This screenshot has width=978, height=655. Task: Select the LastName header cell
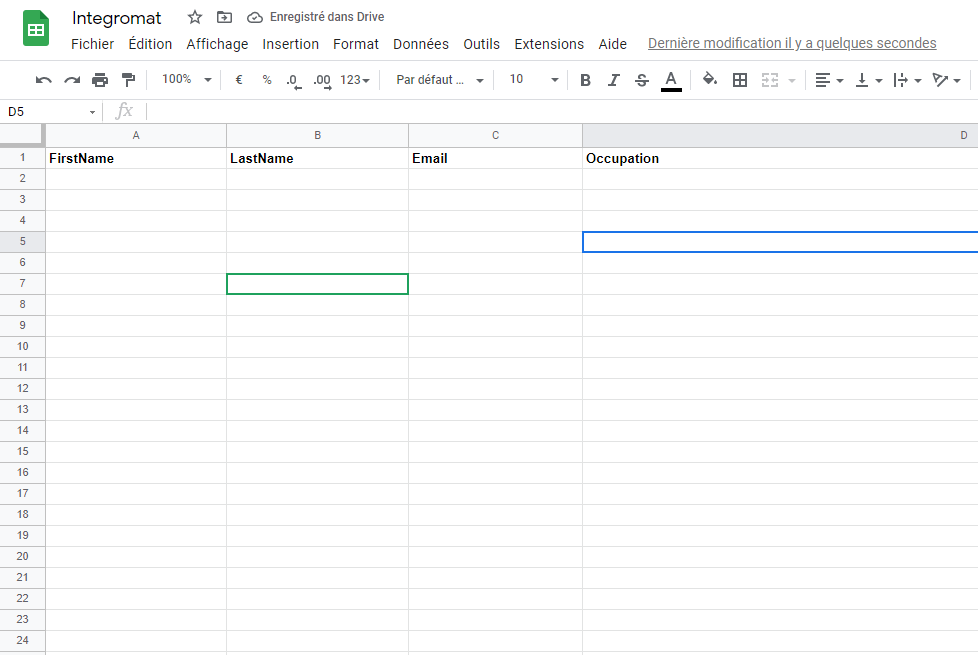click(x=317, y=158)
